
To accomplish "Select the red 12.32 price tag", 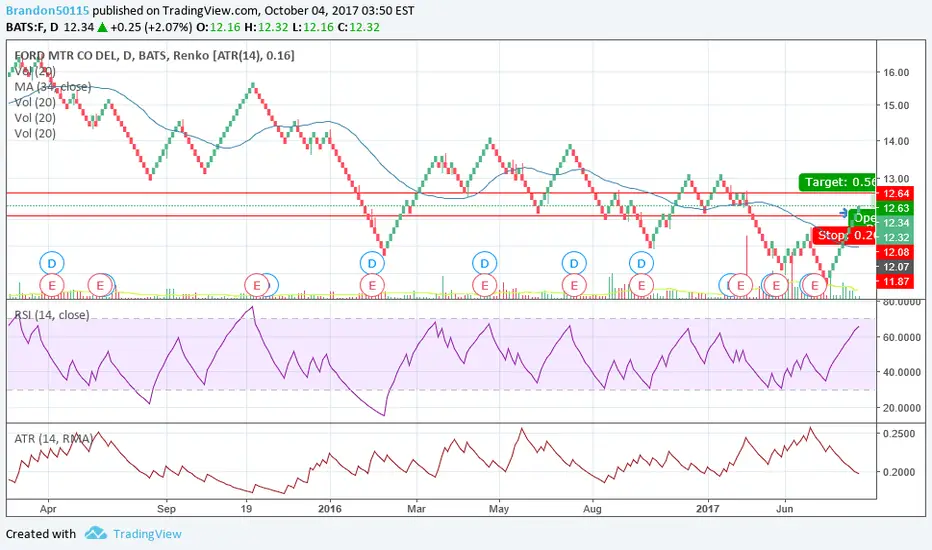I will (x=896, y=237).
